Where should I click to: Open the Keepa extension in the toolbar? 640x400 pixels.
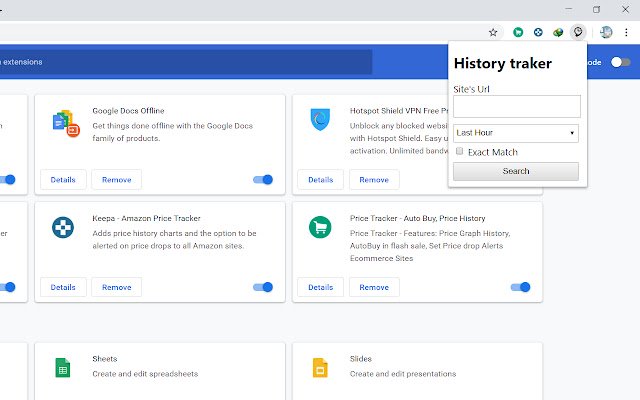[x=538, y=32]
